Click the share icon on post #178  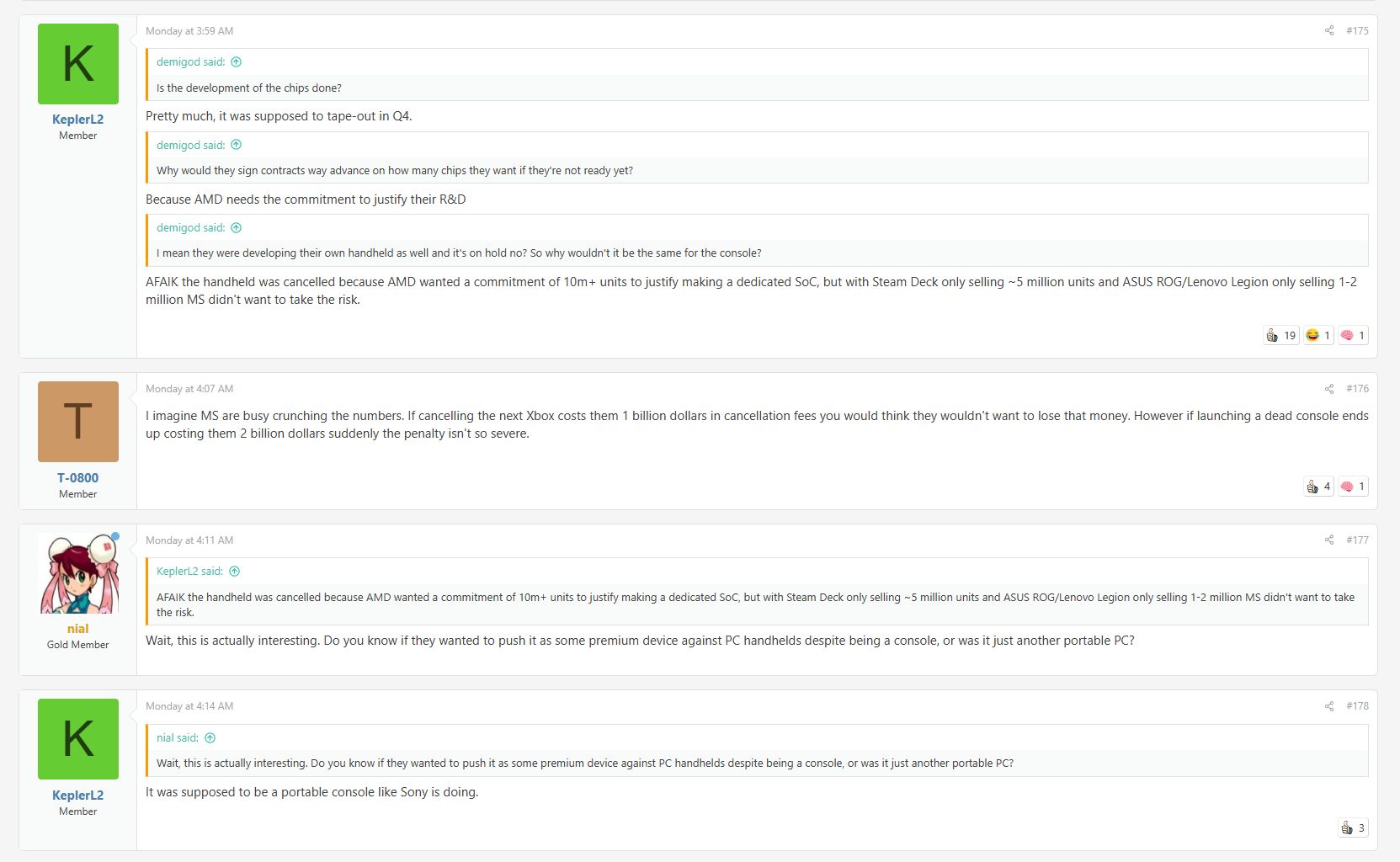[x=1329, y=706]
